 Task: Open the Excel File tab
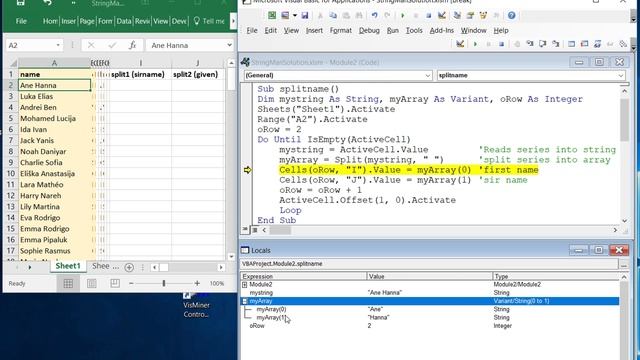pos(21,21)
